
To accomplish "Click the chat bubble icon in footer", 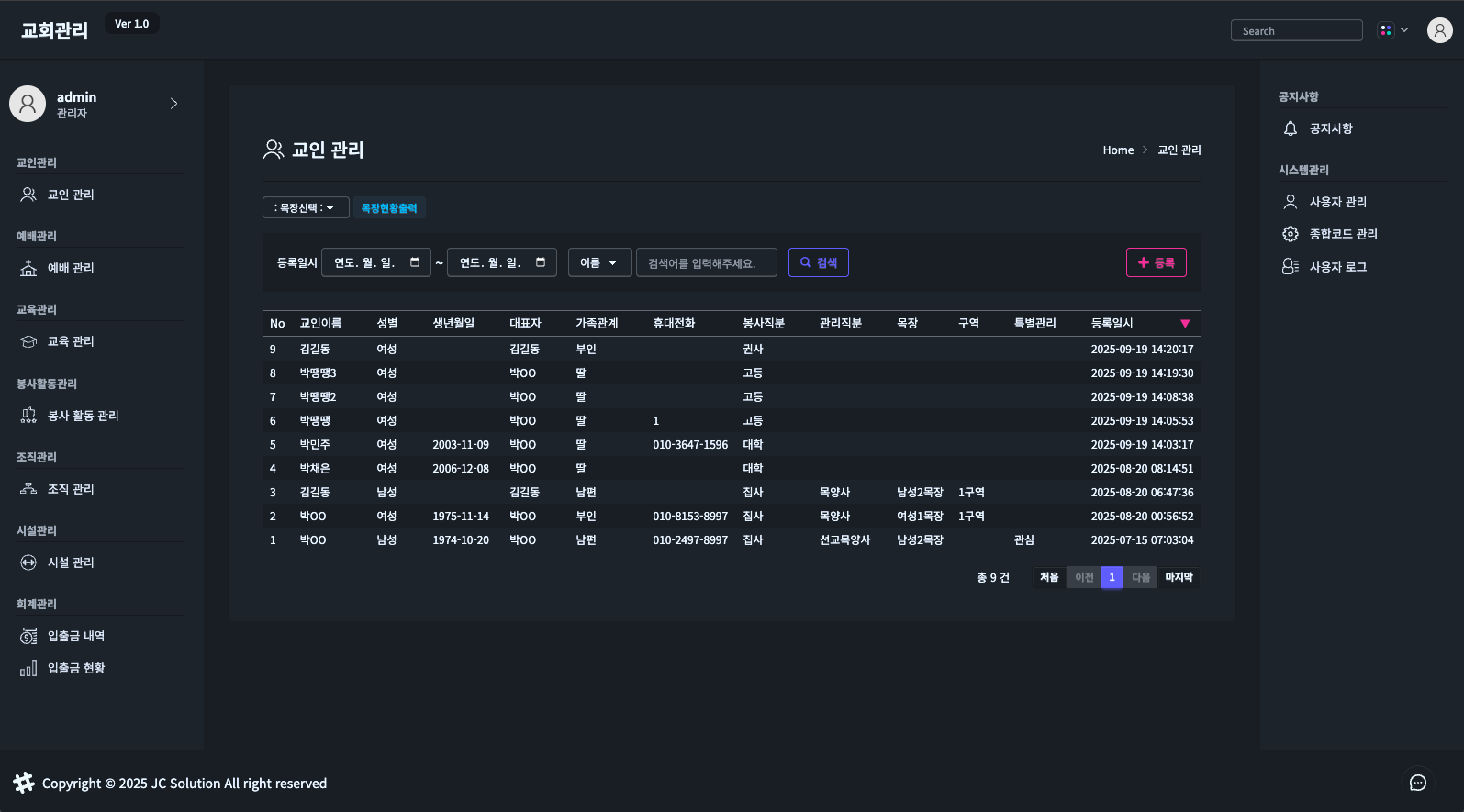I will click(1417, 783).
